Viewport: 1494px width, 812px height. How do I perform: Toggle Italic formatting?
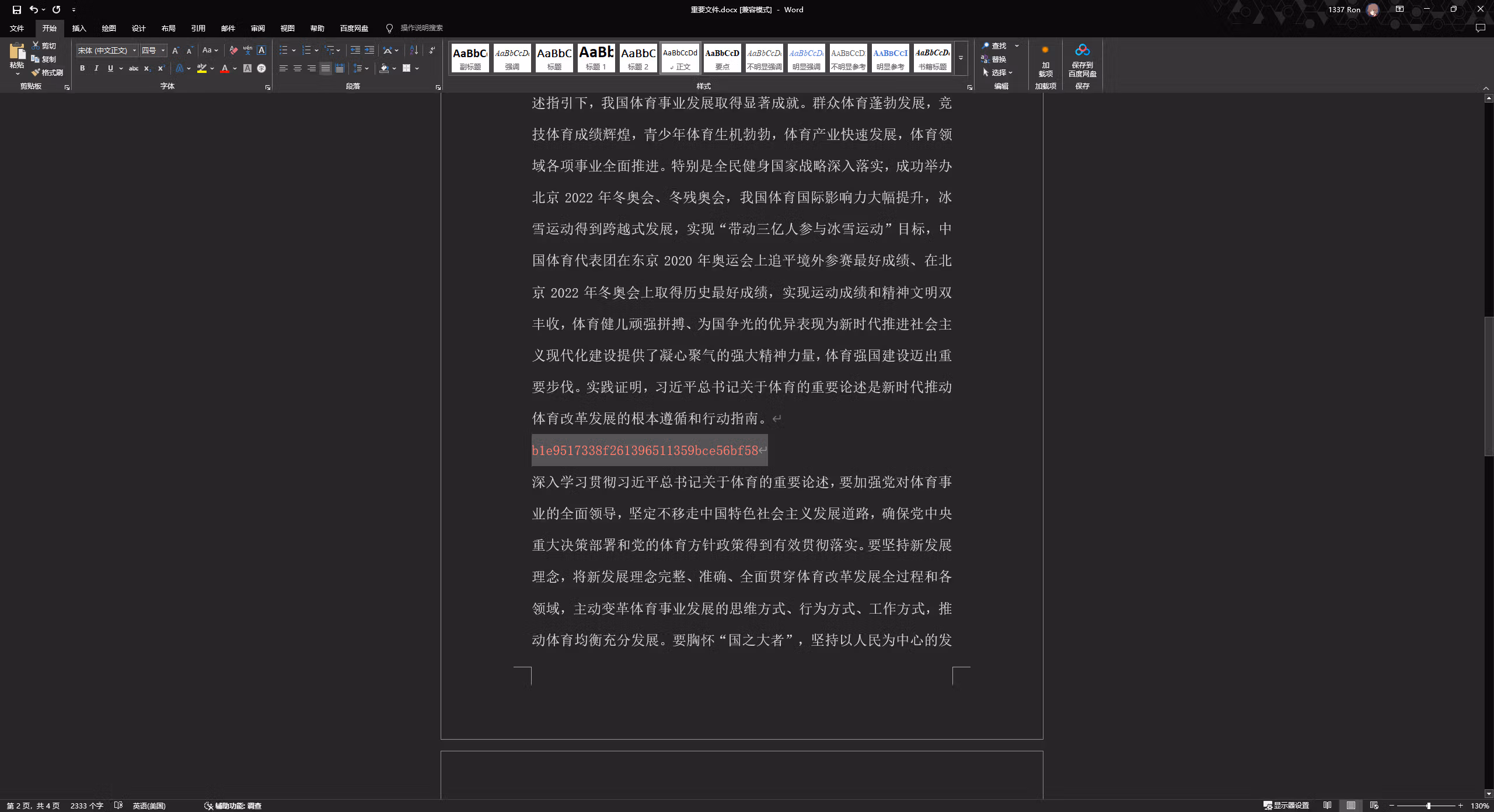click(x=96, y=68)
